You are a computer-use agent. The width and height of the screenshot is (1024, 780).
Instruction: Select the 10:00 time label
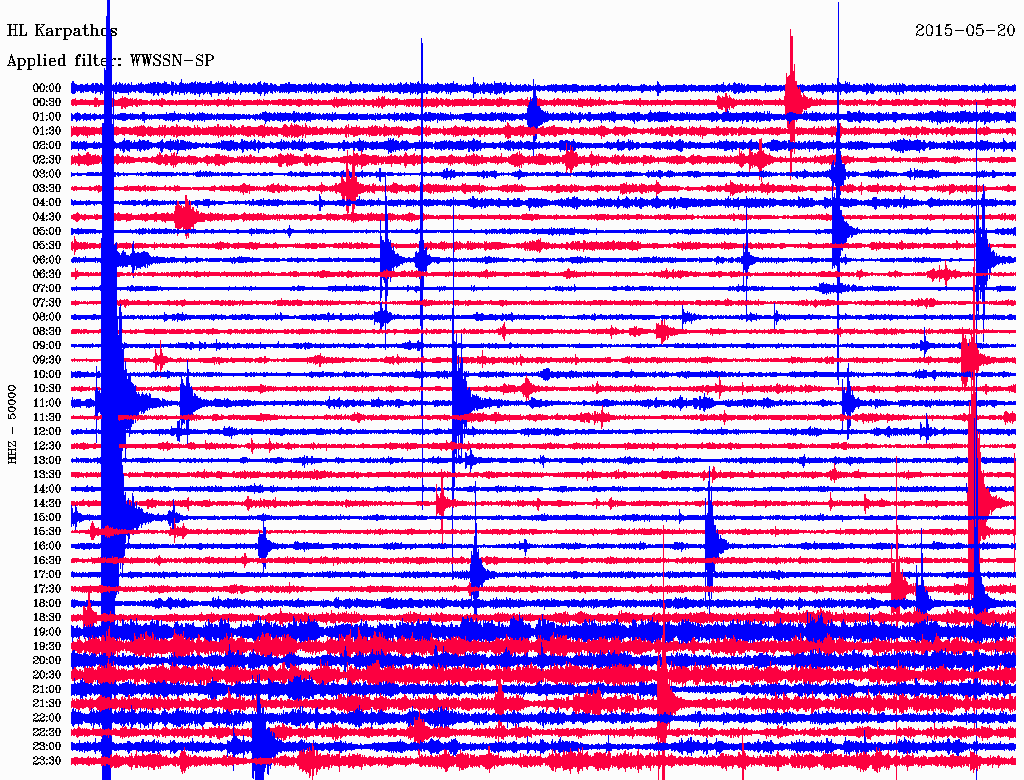tap(47, 374)
